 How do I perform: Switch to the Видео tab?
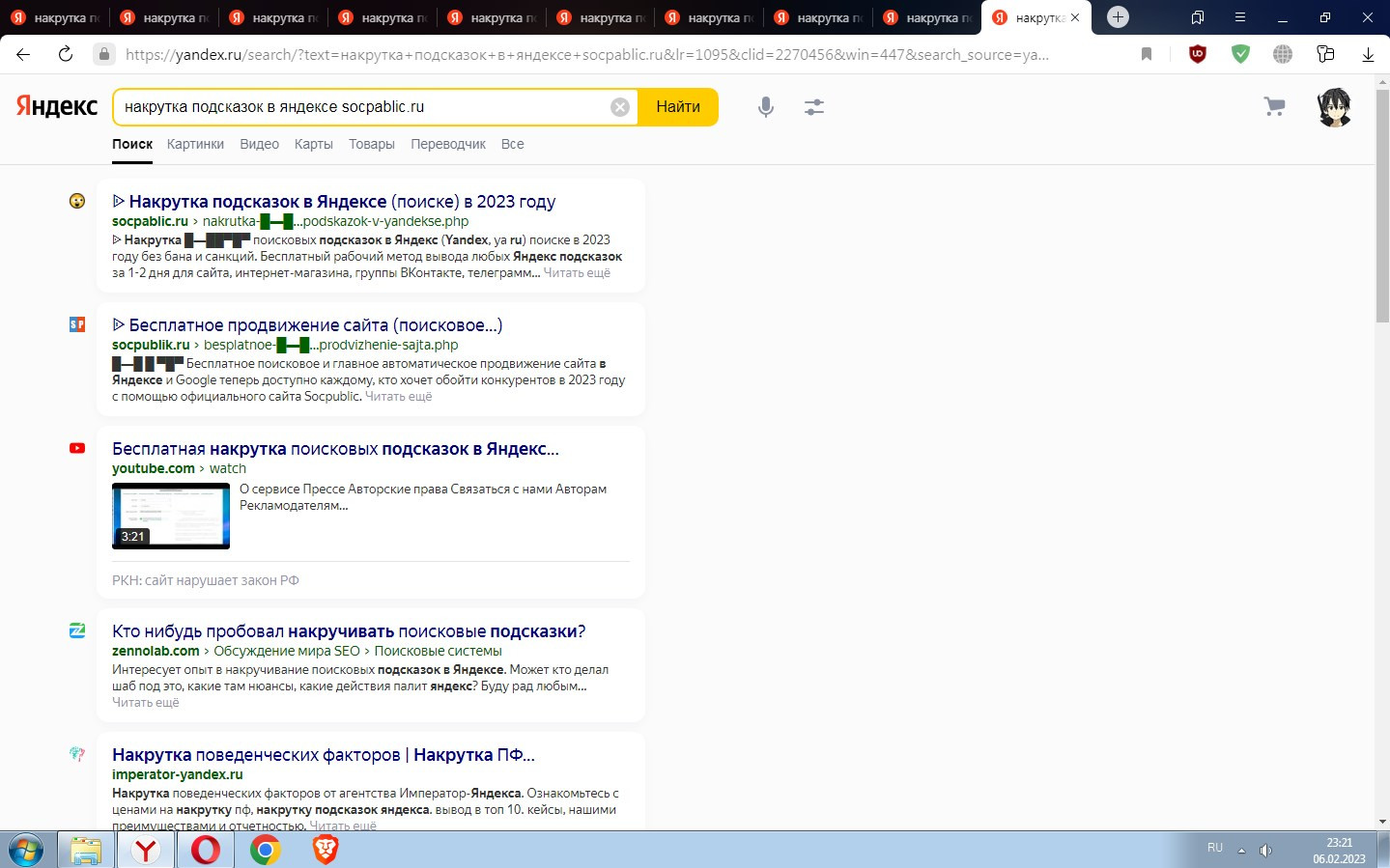coord(259,144)
